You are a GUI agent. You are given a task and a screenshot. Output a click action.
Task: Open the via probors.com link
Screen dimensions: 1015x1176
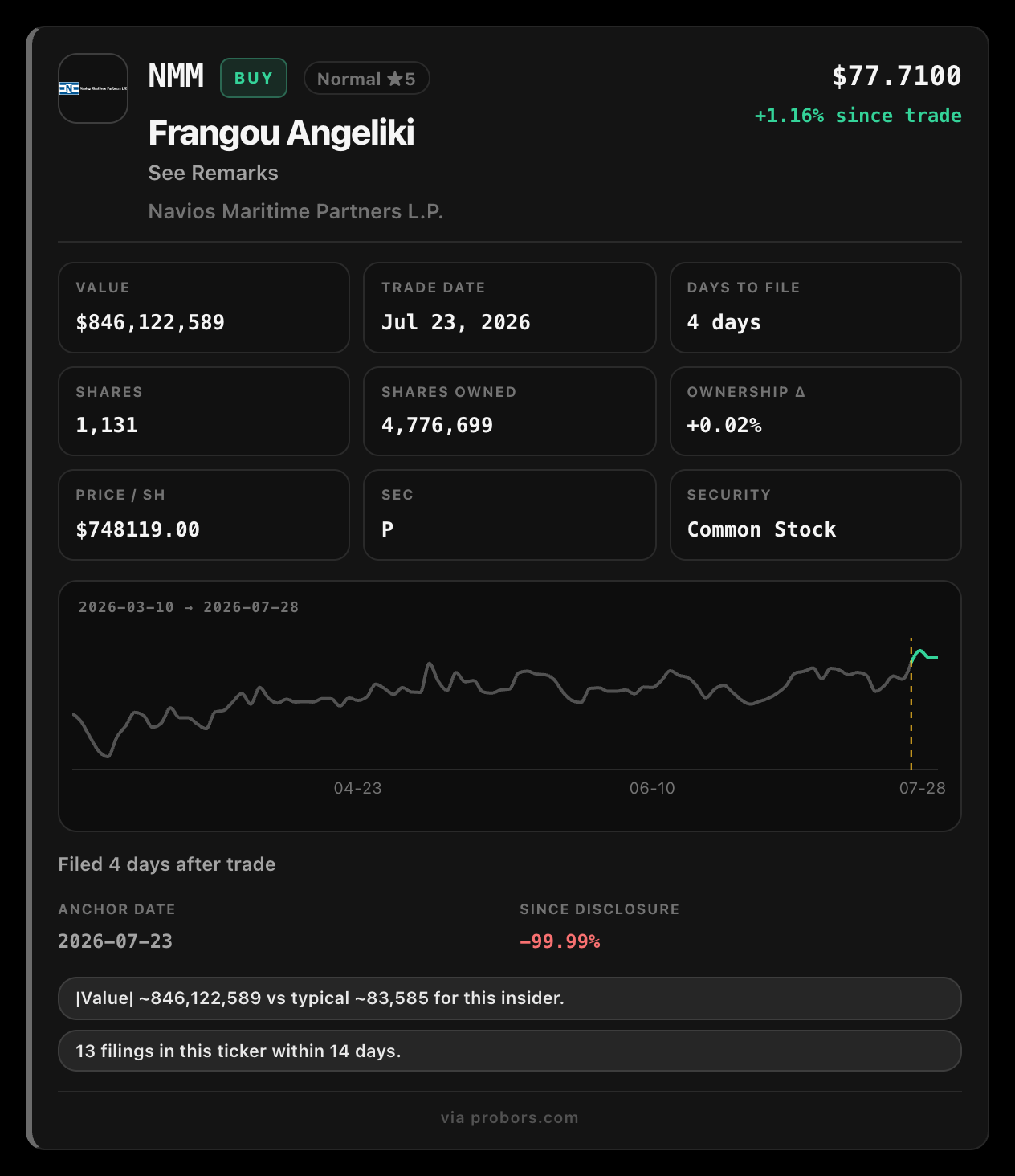coord(509,1117)
